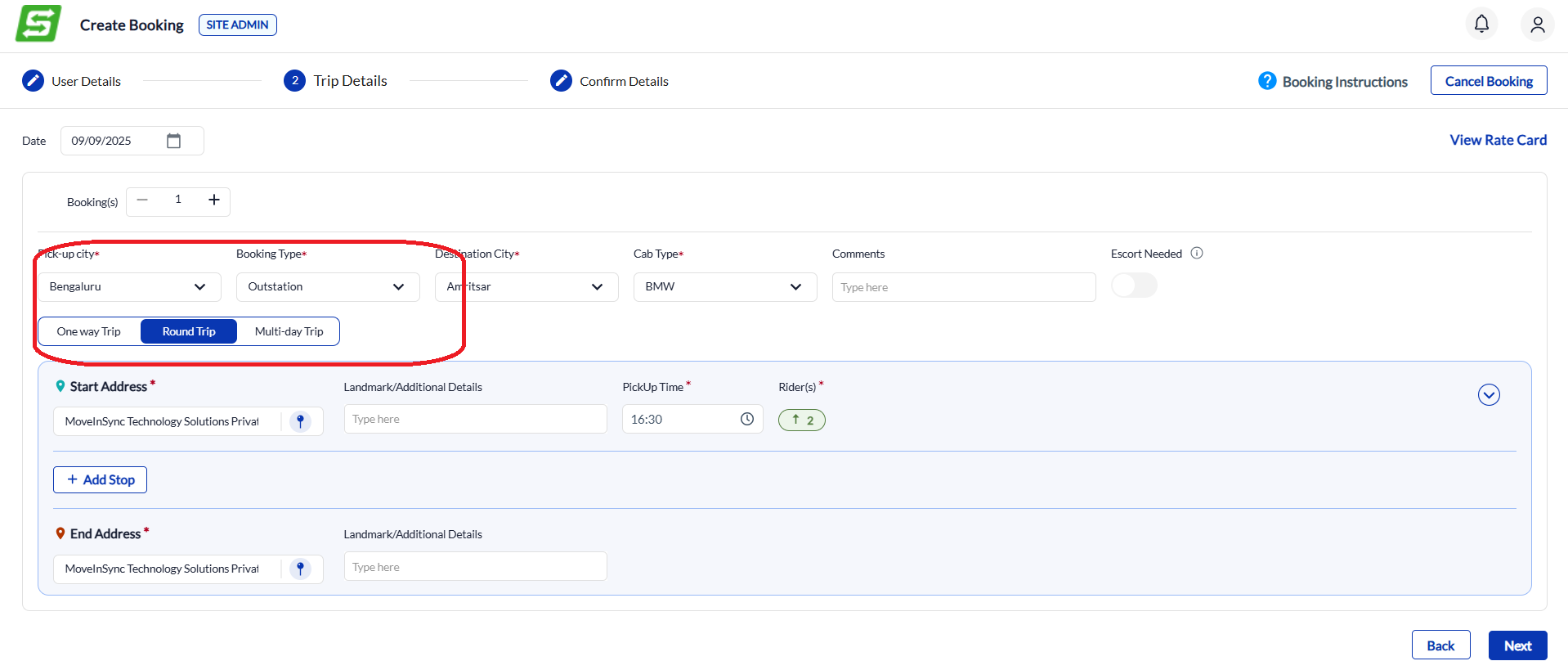This screenshot has width=1568, height=670.
Task: Click the Comments text field
Action: 963,287
